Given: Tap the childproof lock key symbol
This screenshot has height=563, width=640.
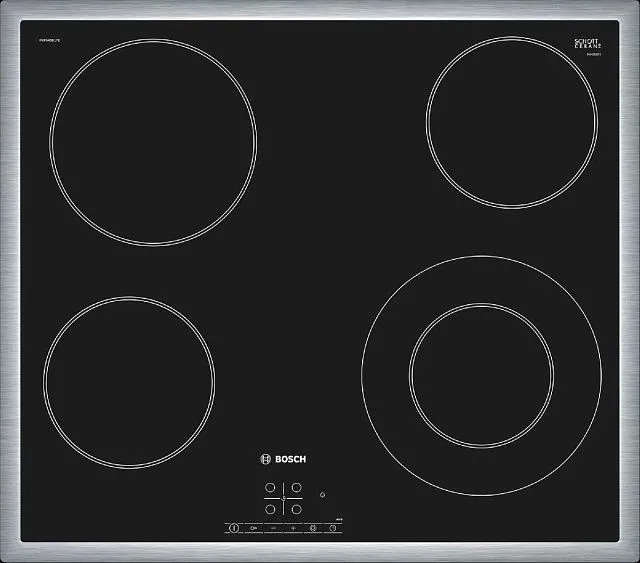Looking at the screenshot, I should click(253, 528).
